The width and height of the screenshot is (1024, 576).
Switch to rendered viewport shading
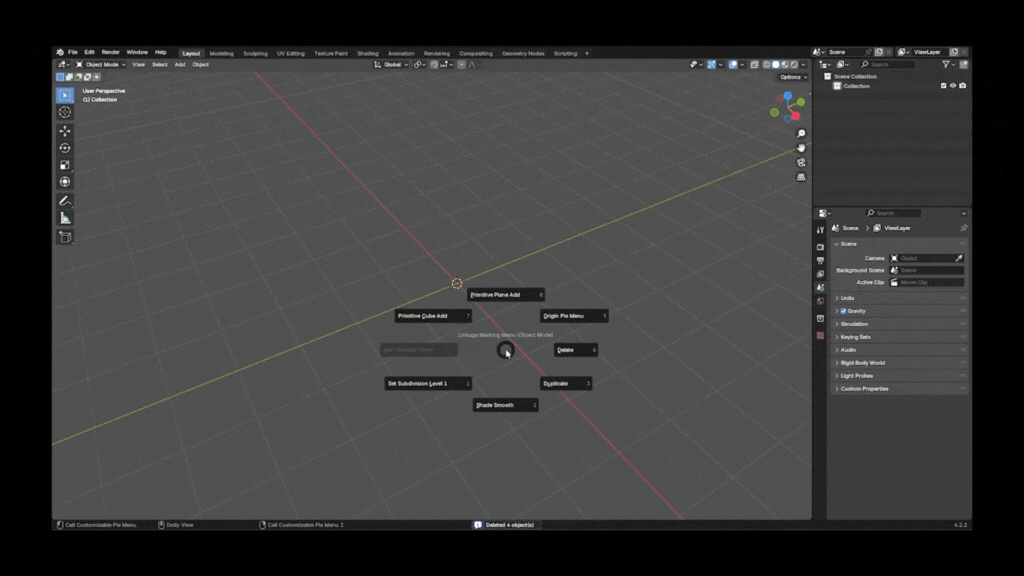pos(794,65)
